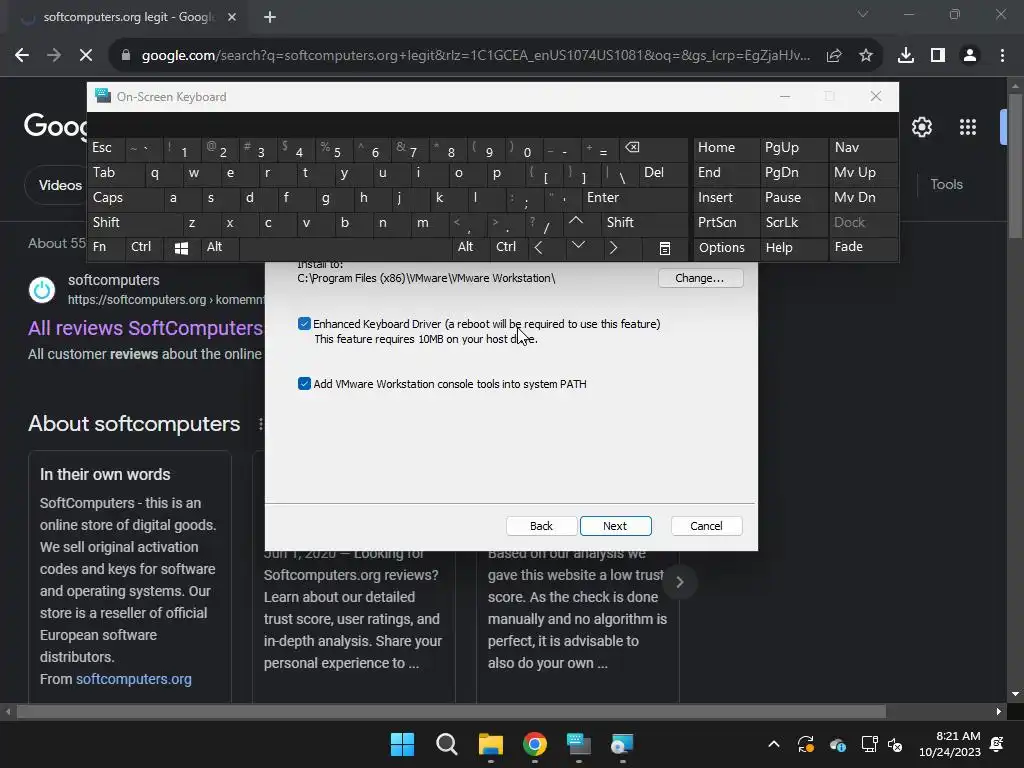Click the vertical scrollbar down arrow

coord(1016,694)
